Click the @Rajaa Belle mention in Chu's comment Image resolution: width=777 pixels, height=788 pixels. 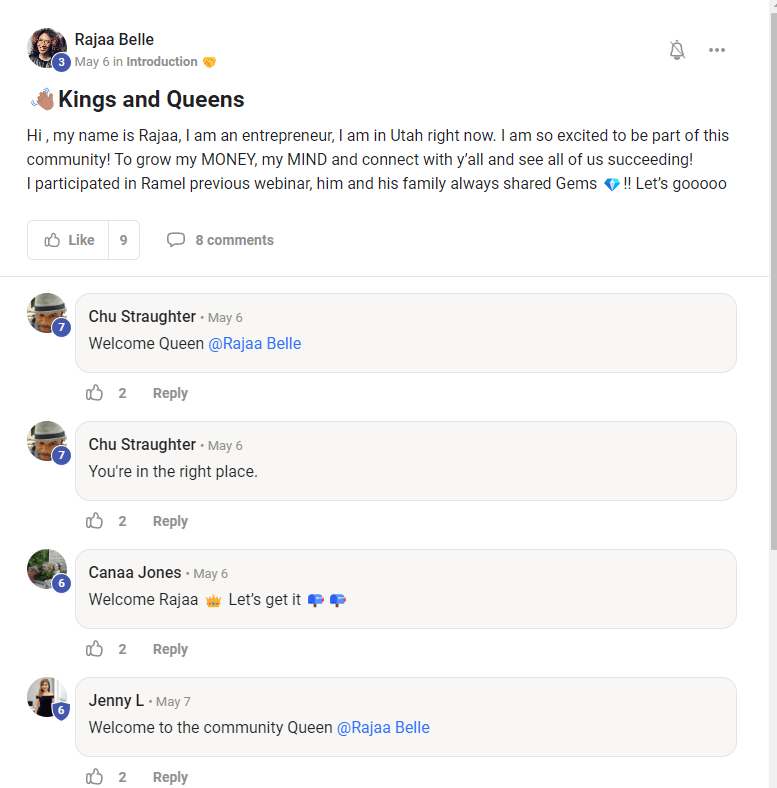pyautogui.click(x=254, y=343)
